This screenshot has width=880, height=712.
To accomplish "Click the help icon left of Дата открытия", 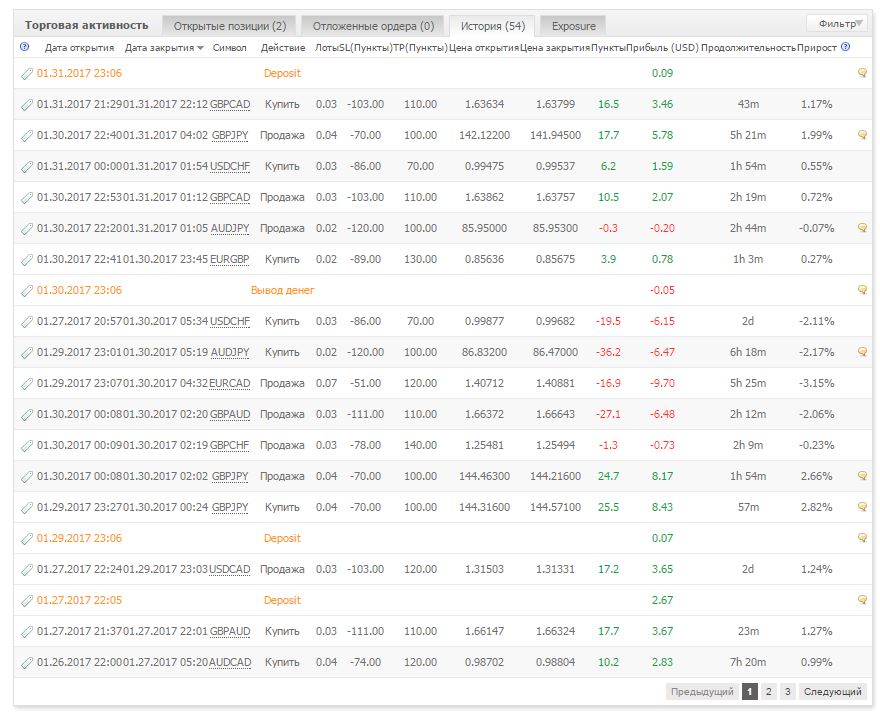I will [x=24, y=47].
